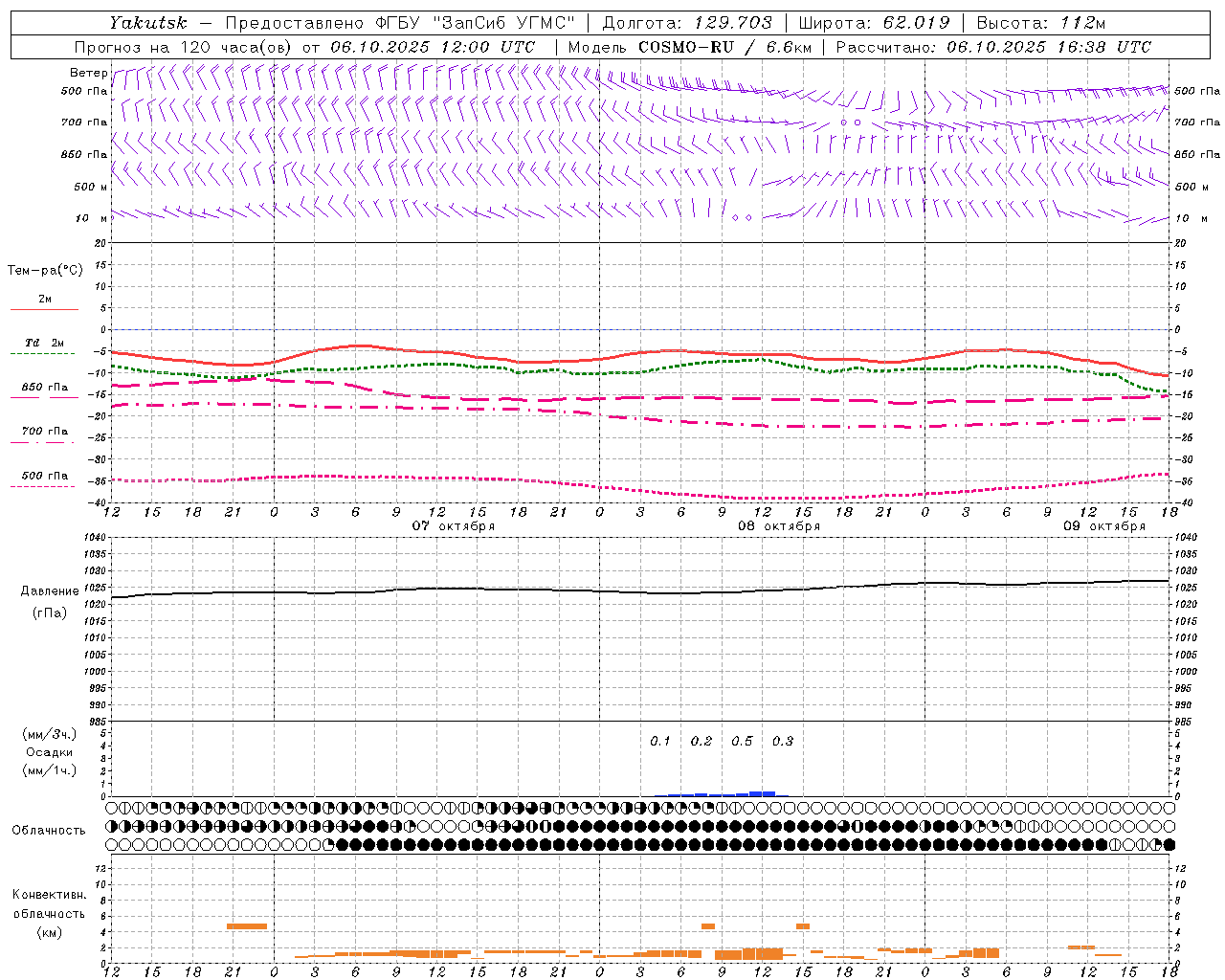The width and height of the screenshot is (1225, 980).
Task: Click the 07 октября date label
Action: (x=454, y=526)
